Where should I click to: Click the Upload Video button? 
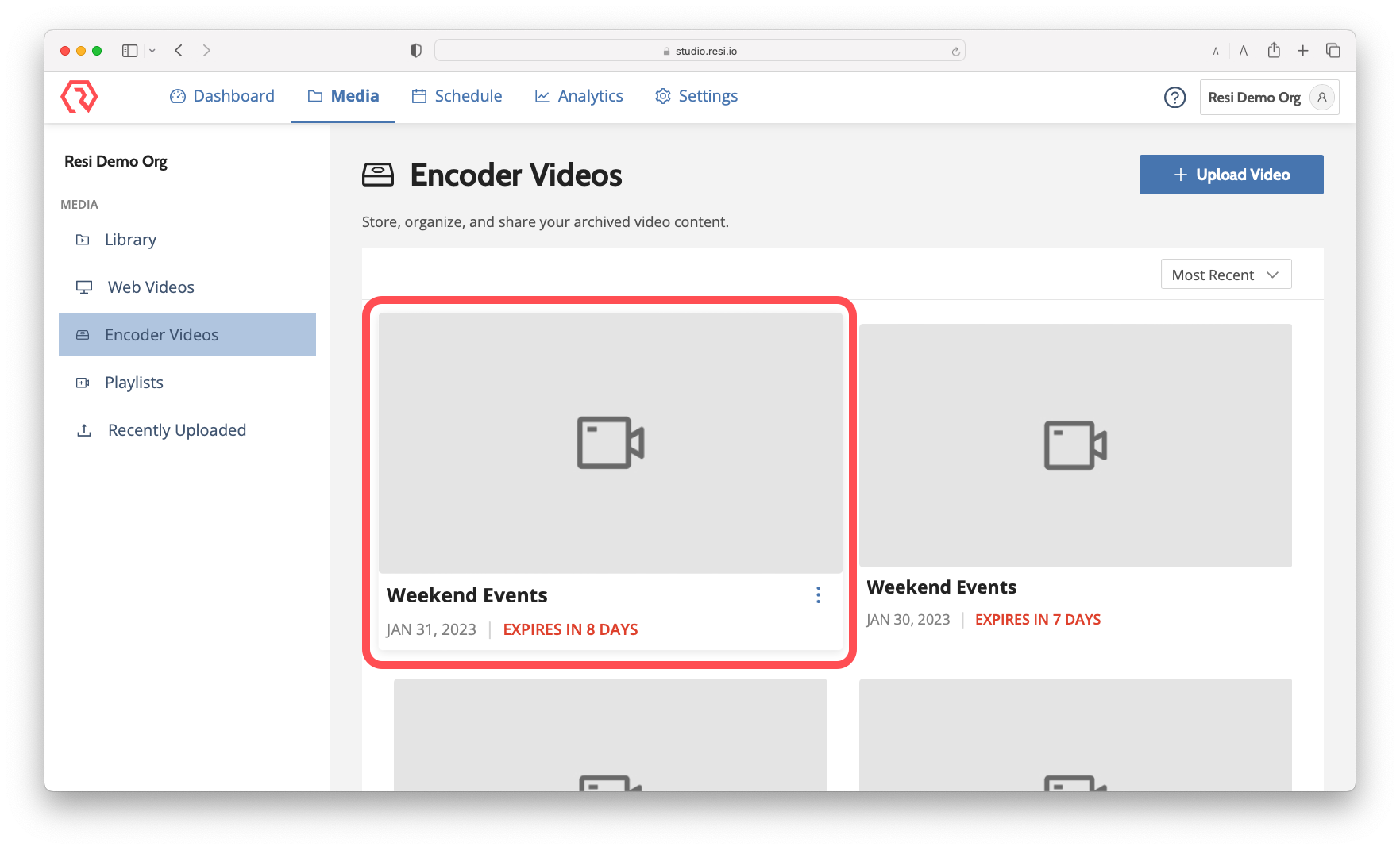1231,175
